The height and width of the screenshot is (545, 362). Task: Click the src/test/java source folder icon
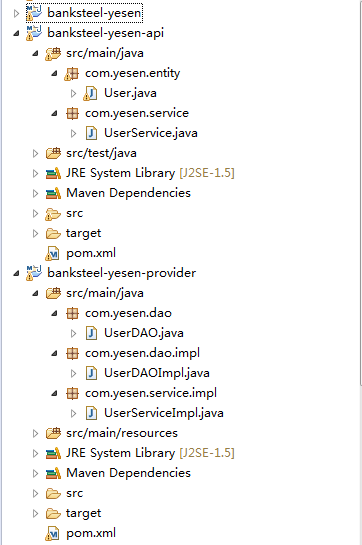(x=53, y=153)
